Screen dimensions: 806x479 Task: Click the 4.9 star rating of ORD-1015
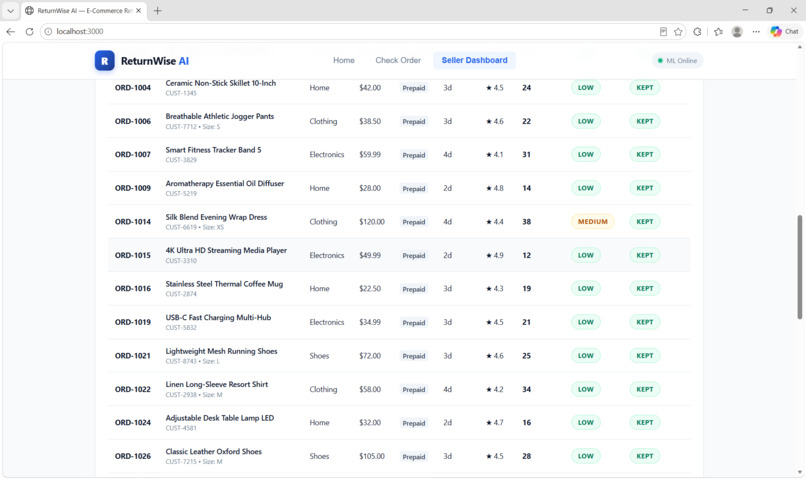pos(494,255)
